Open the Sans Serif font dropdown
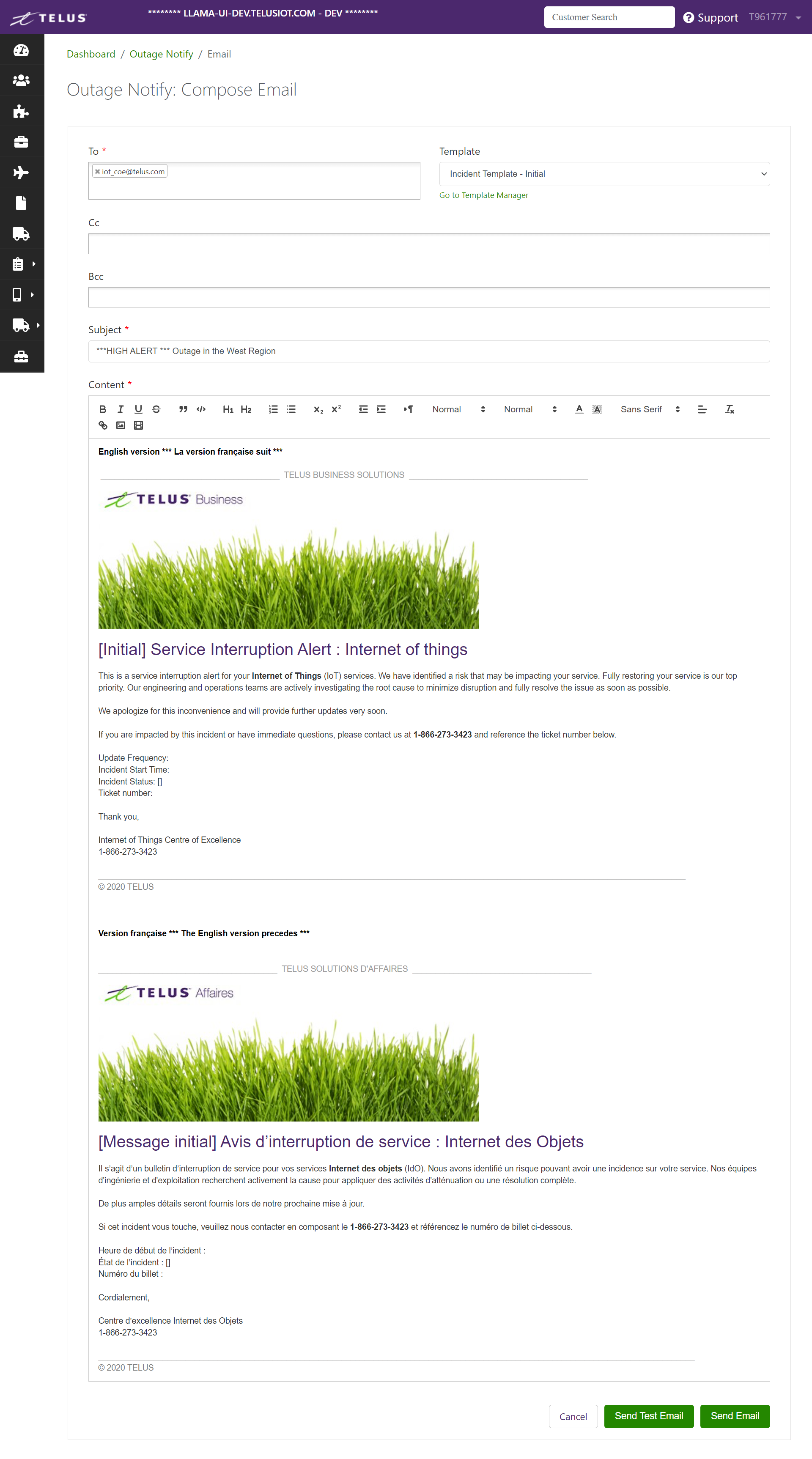812x1459 pixels. click(x=650, y=409)
